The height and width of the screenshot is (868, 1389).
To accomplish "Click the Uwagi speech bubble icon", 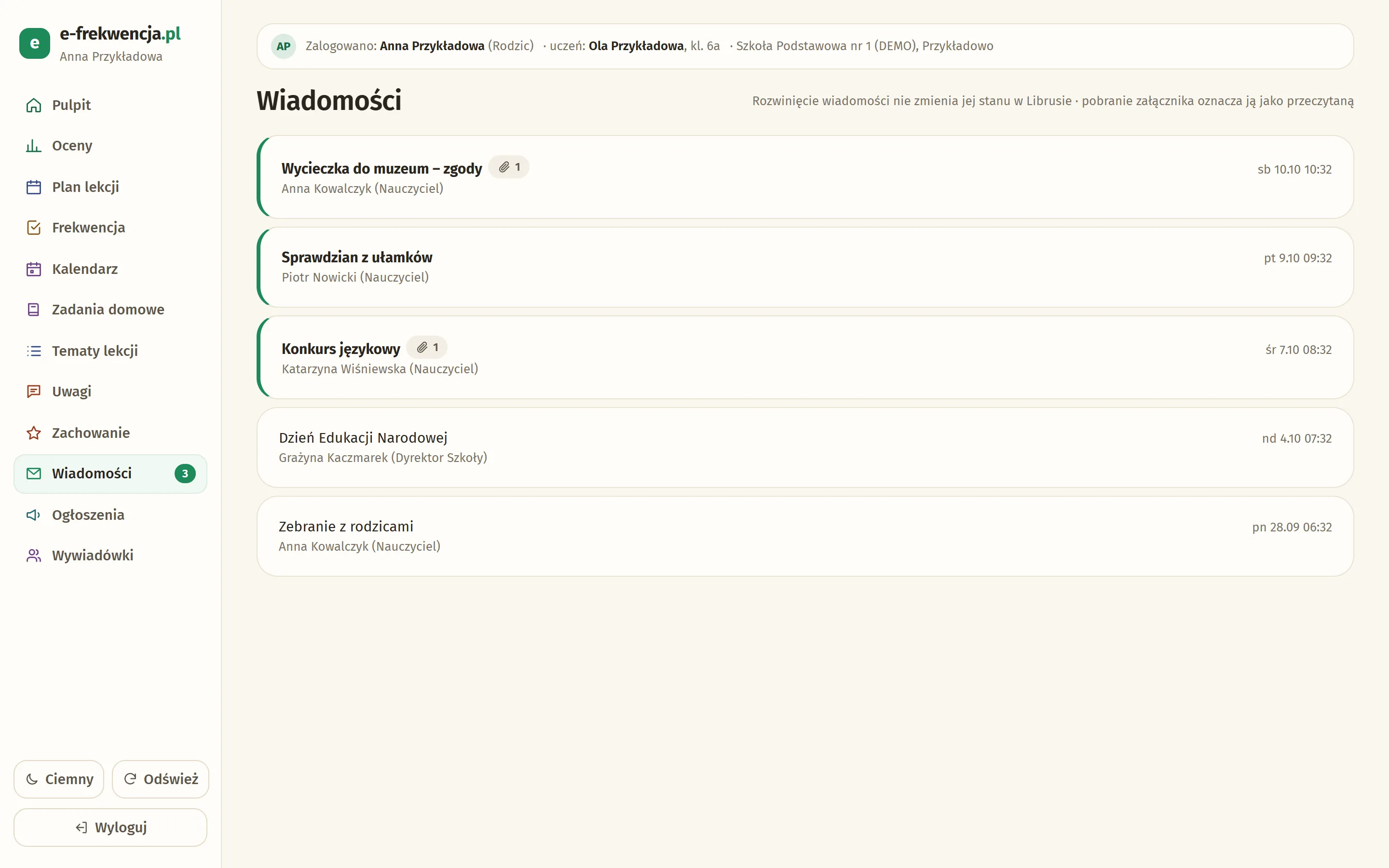I will [34, 392].
